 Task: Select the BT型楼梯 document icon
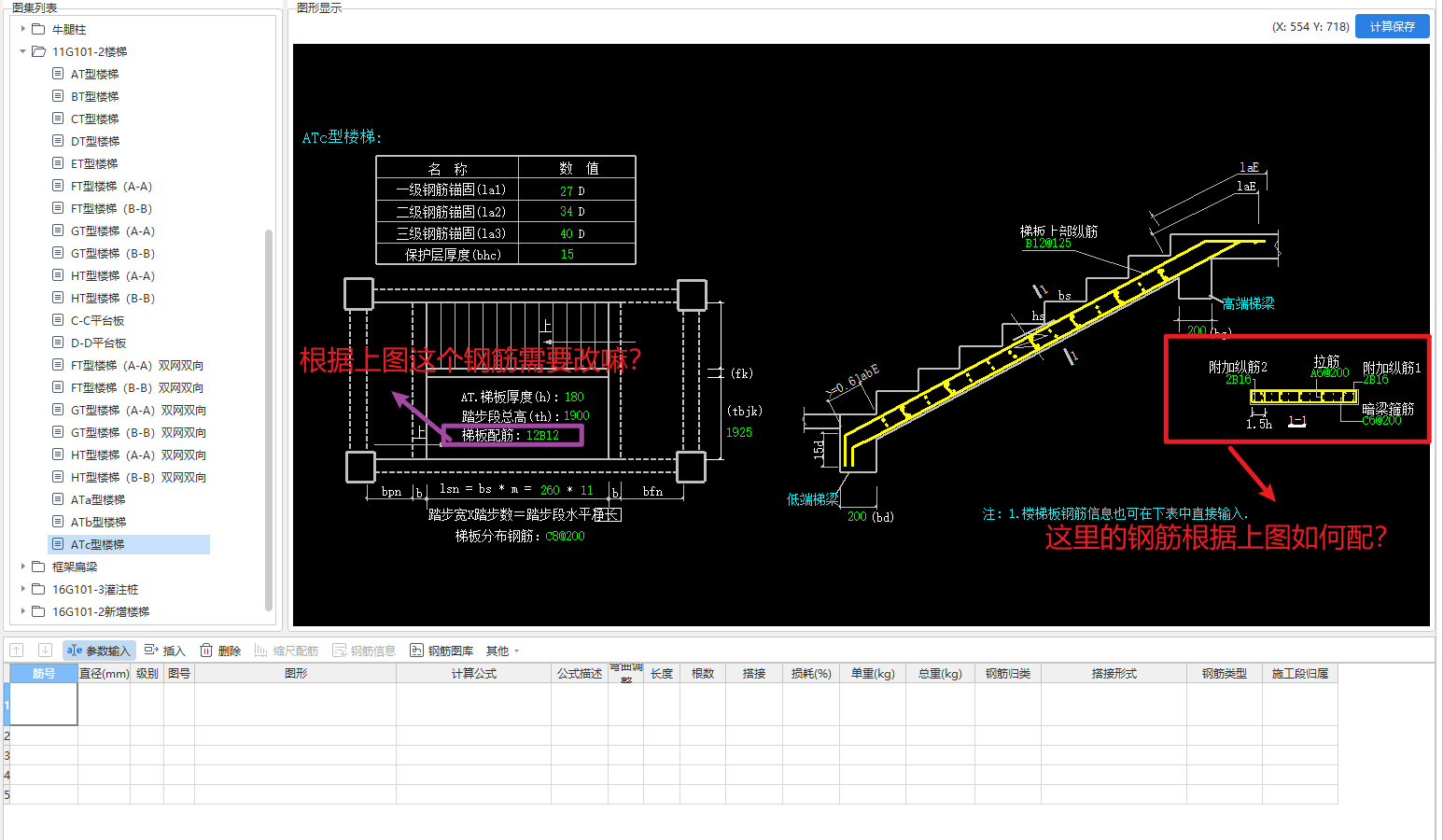(58, 96)
